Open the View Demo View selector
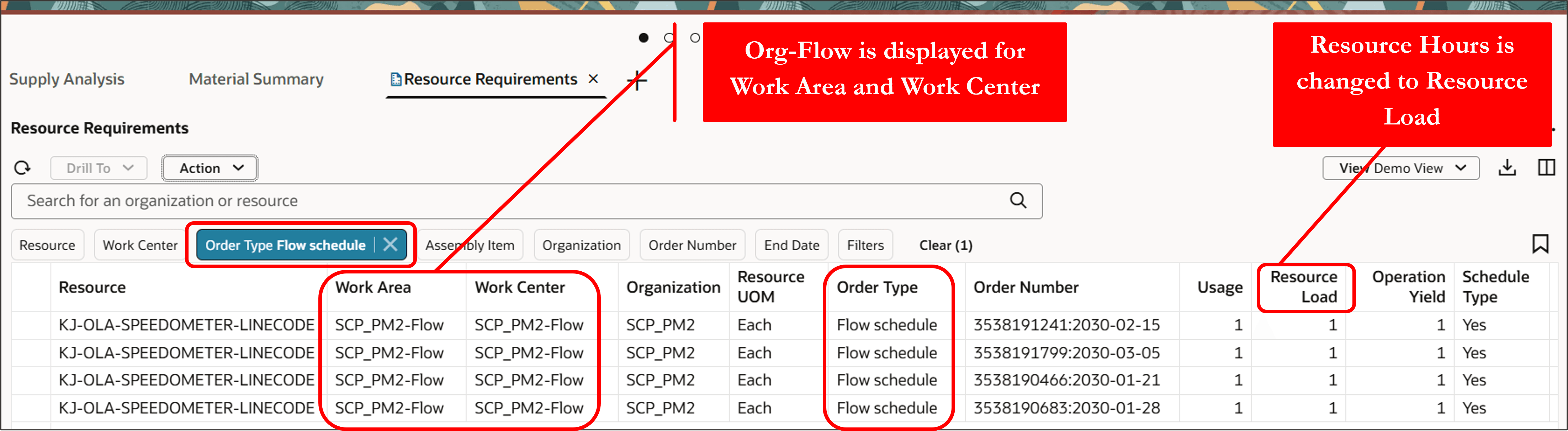The width and height of the screenshot is (1568, 431). point(1400,168)
